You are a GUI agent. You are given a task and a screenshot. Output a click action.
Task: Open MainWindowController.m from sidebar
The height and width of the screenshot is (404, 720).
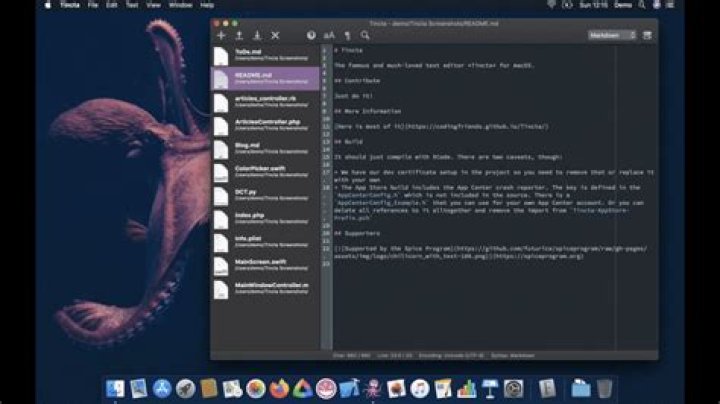pos(265,289)
